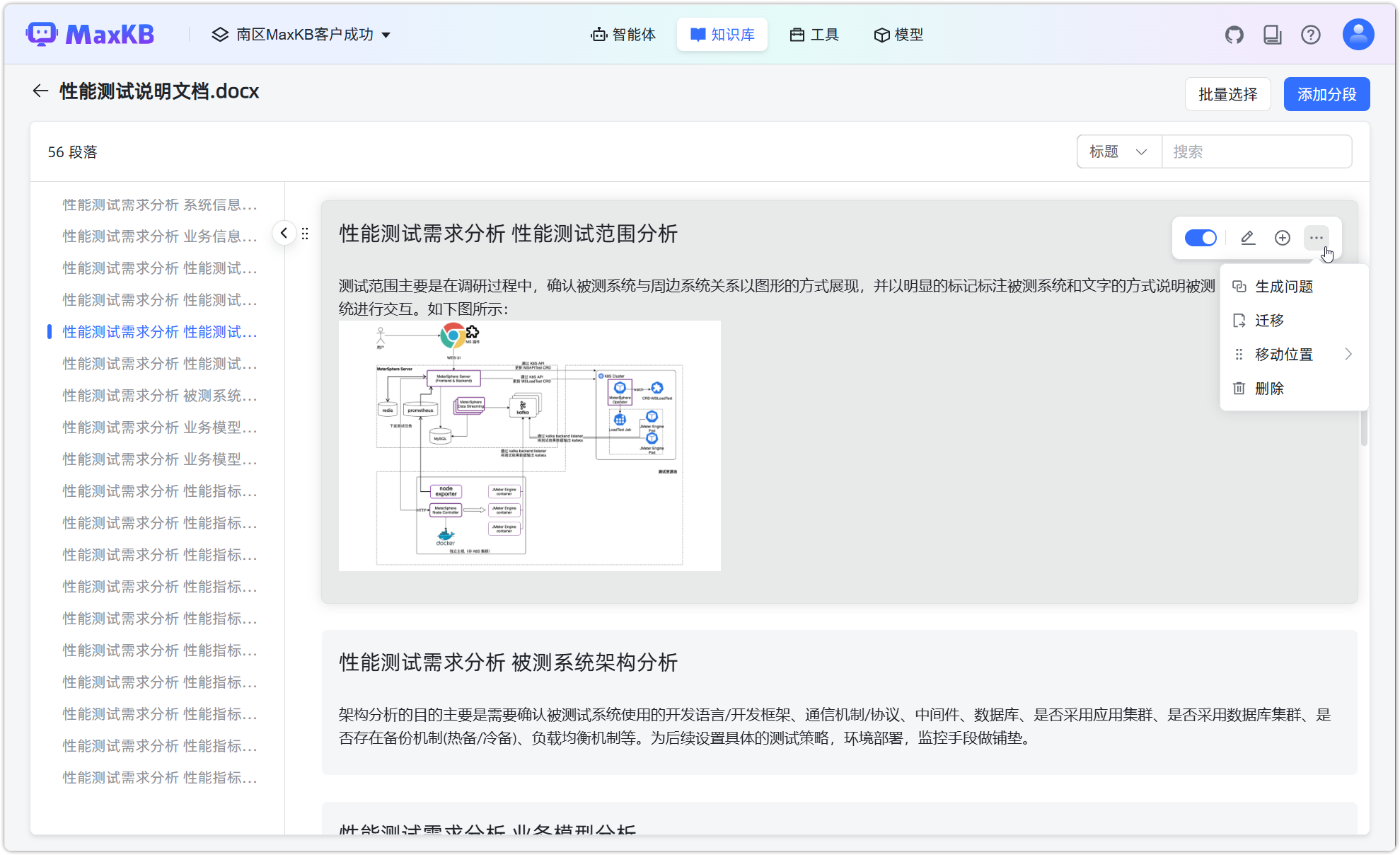This screenshot has width=1400, height=855.
Task: Open the GitHub repository icon
Action: point(1234,33)
